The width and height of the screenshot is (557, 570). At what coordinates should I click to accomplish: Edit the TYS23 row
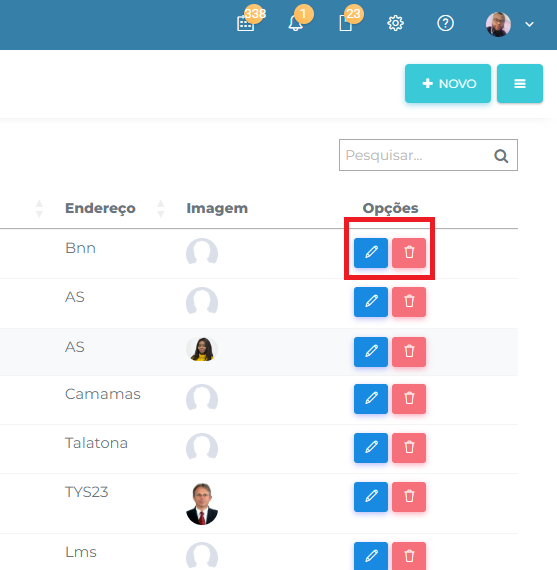click(371, 497)
